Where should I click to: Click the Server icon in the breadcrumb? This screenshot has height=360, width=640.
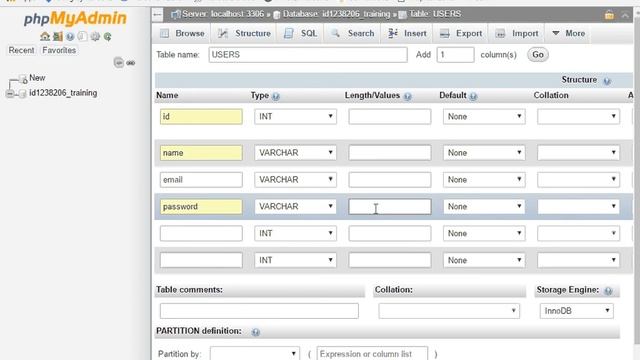(176, 15)
